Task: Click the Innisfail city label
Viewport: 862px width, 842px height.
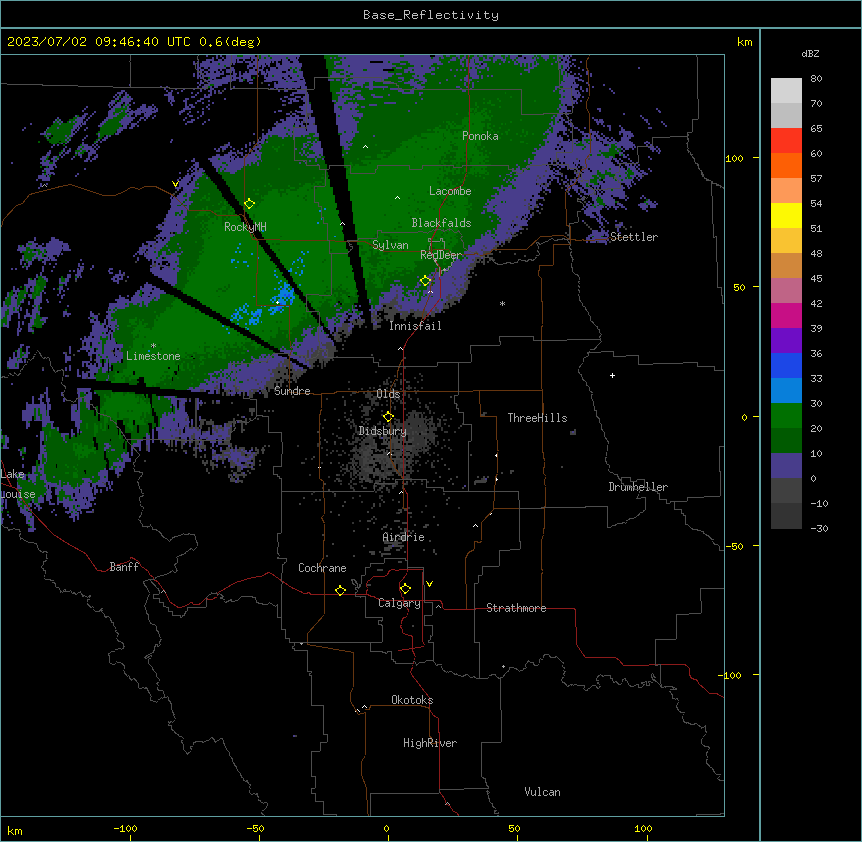Action: pos(415,326)
